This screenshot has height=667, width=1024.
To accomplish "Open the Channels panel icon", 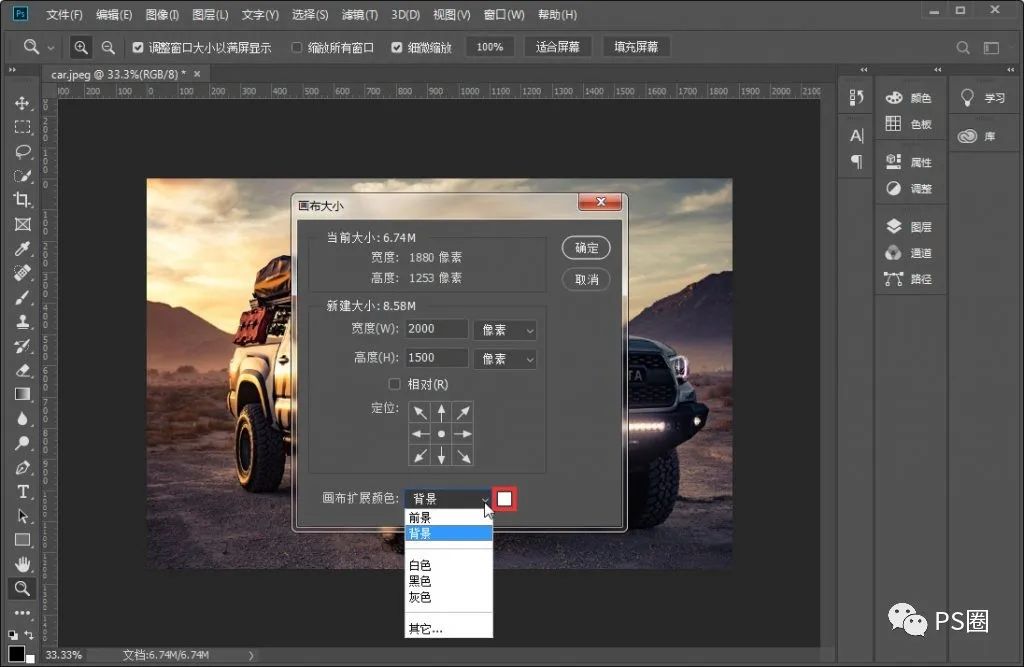I will click(x=893, y=252).
